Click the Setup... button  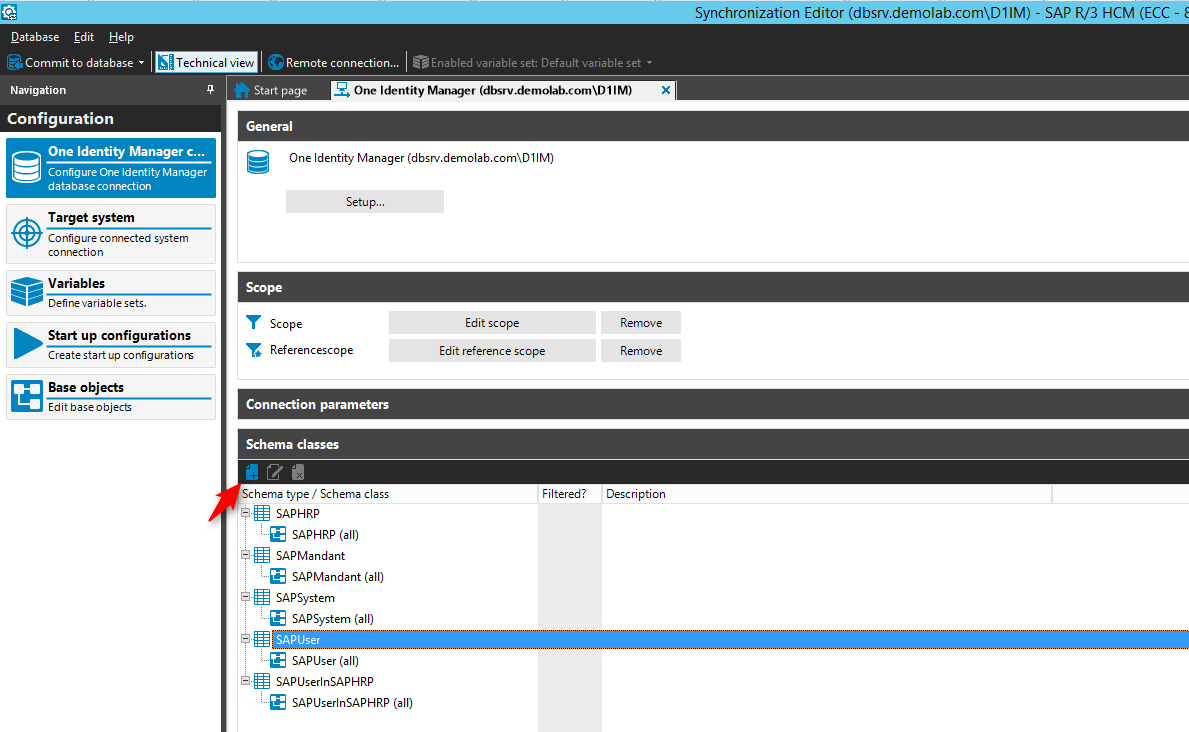click(365, 202)
